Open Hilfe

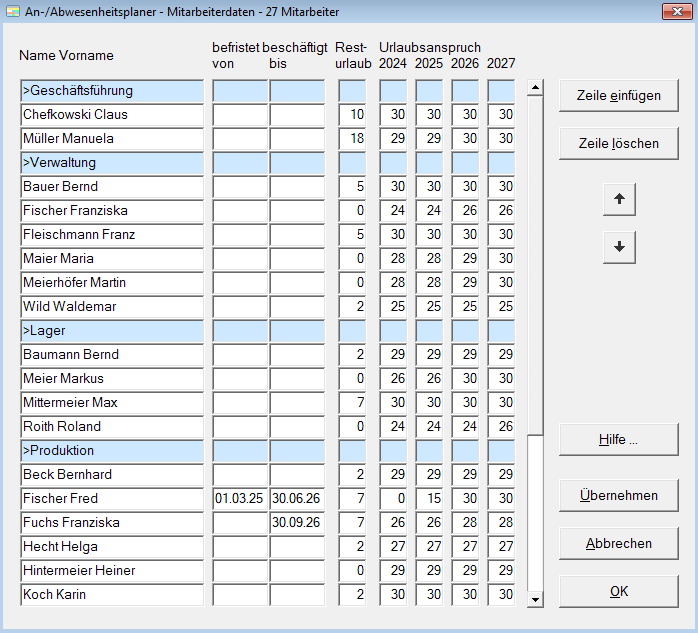tap(619, 439)
